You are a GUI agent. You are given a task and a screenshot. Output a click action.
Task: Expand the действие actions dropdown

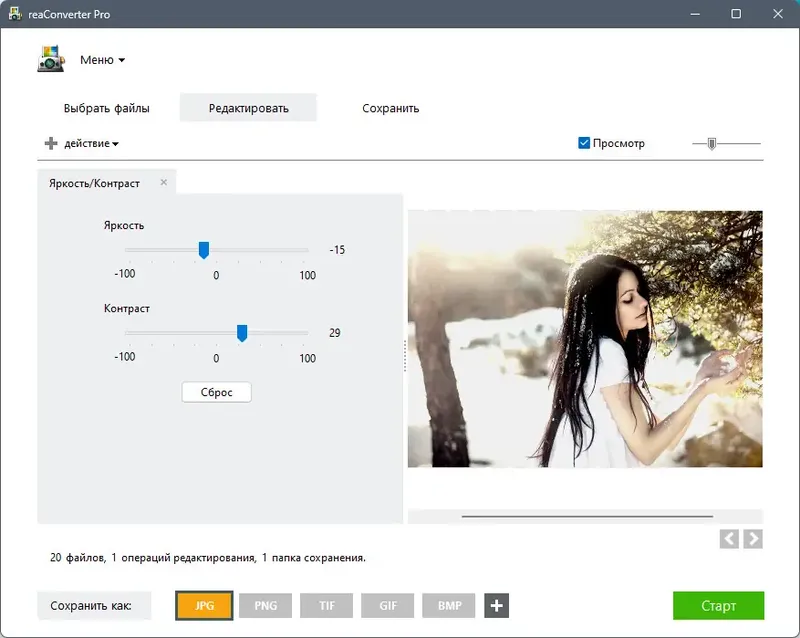point(92,143)
